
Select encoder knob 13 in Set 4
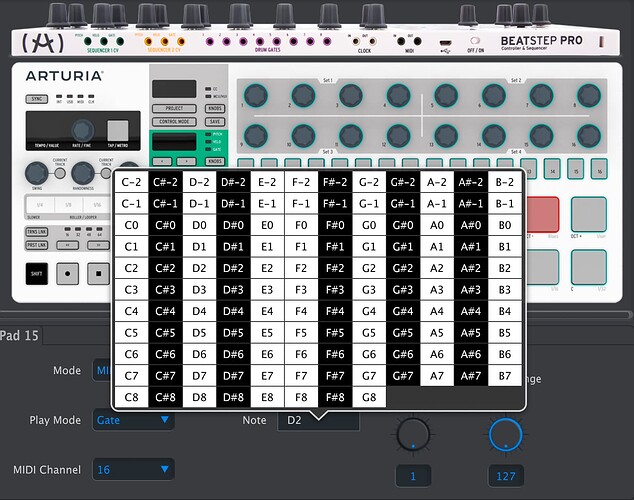[x=446, y=136]
